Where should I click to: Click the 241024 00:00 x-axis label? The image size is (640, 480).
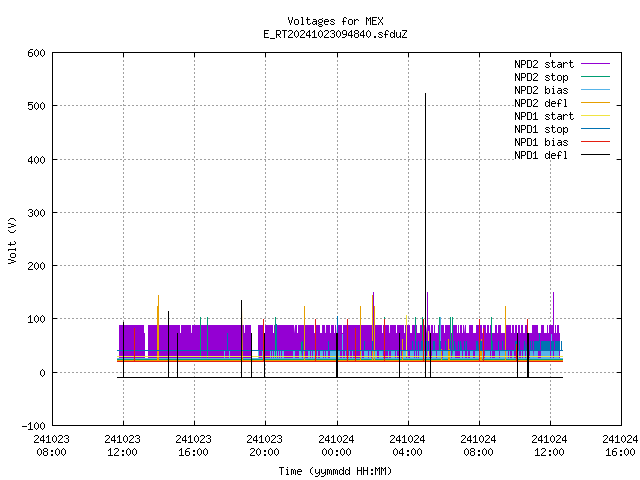(336, 446)
